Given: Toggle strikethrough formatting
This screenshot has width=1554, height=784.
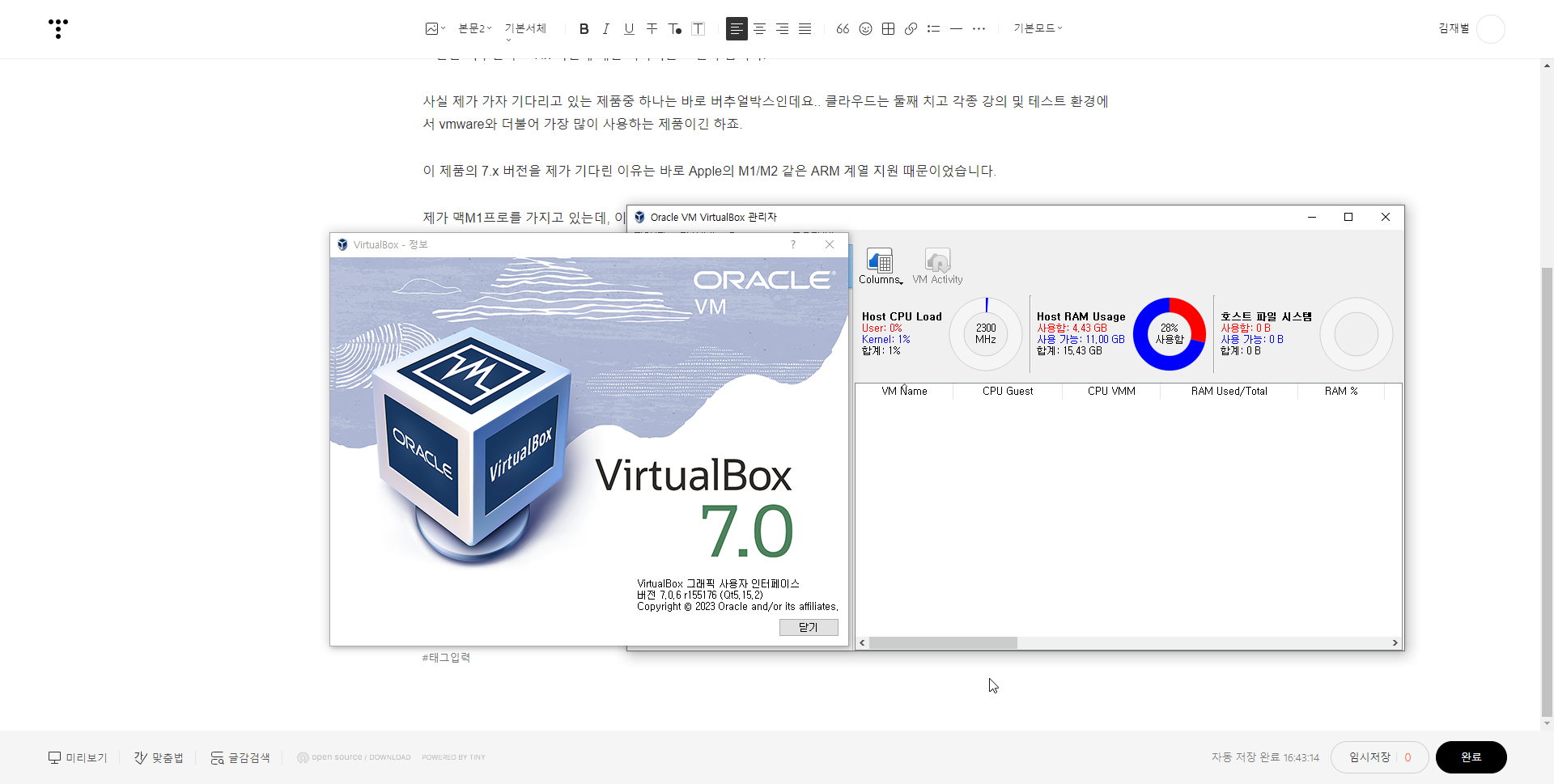Looking at the screenshot, I should [x=652, y=28].
